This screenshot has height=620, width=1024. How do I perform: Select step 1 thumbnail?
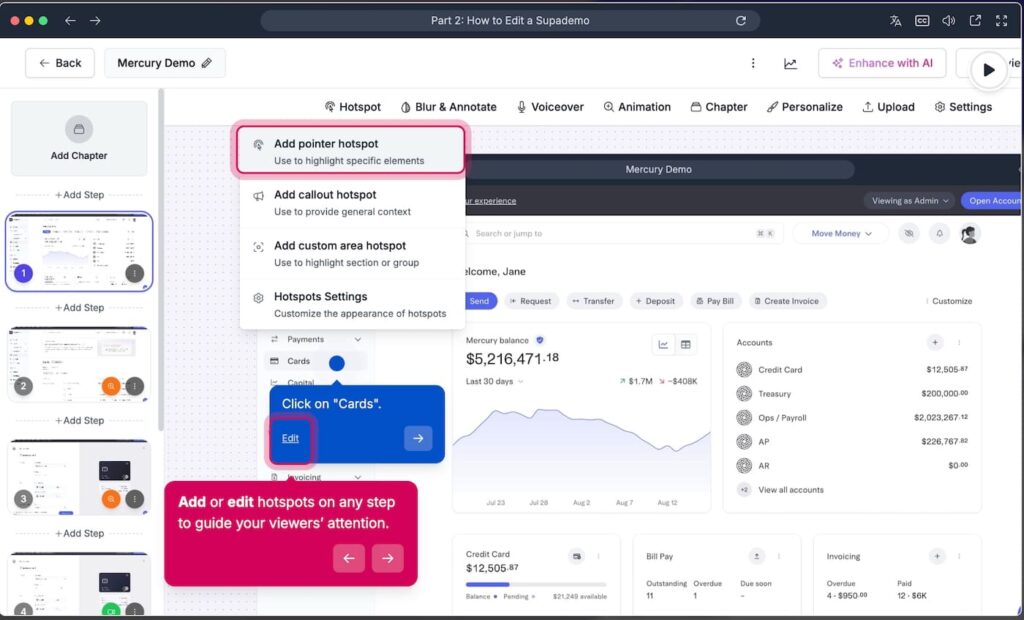coord(79,252)
